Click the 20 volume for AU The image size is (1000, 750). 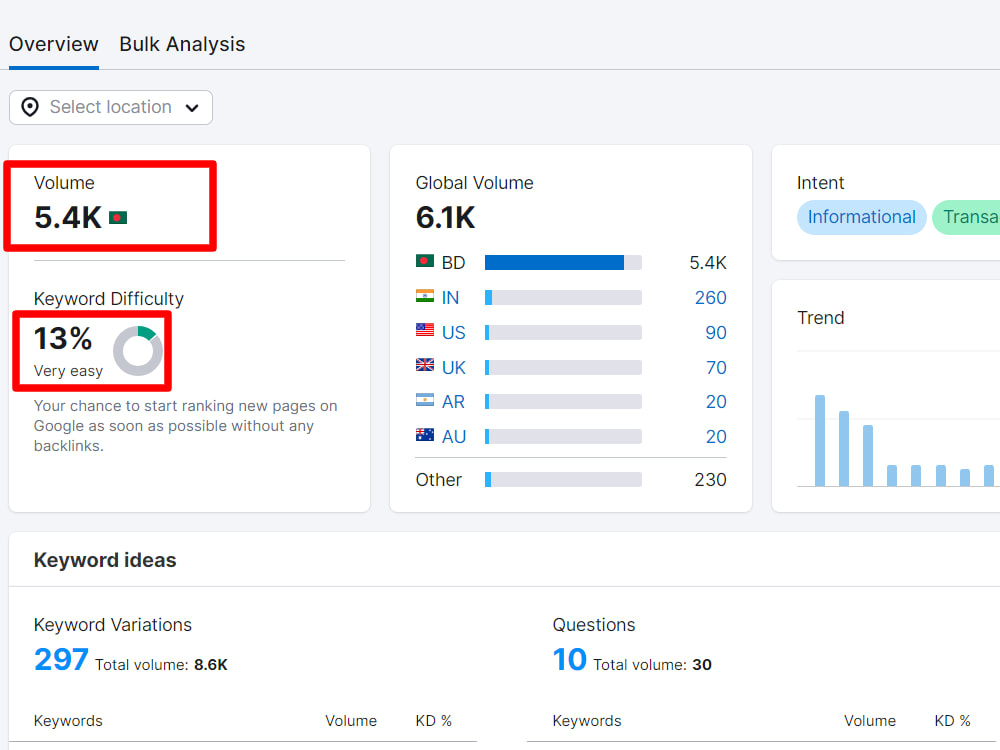tap(716, 437)
